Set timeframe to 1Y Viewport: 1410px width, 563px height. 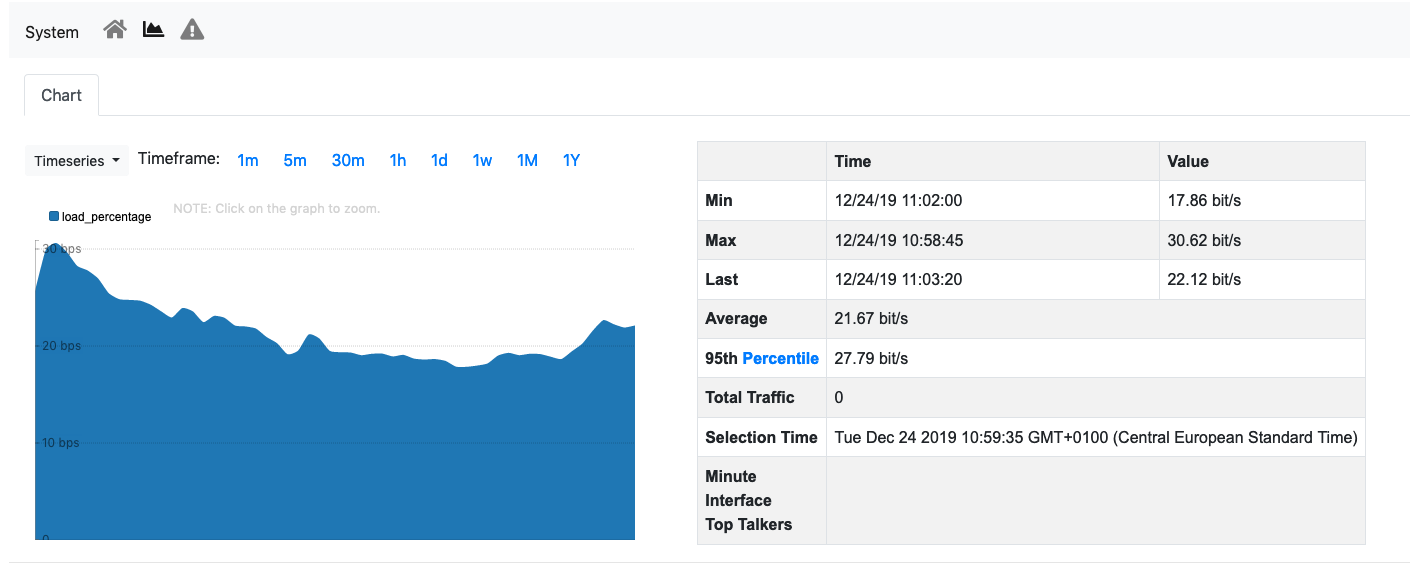(571, 160)
